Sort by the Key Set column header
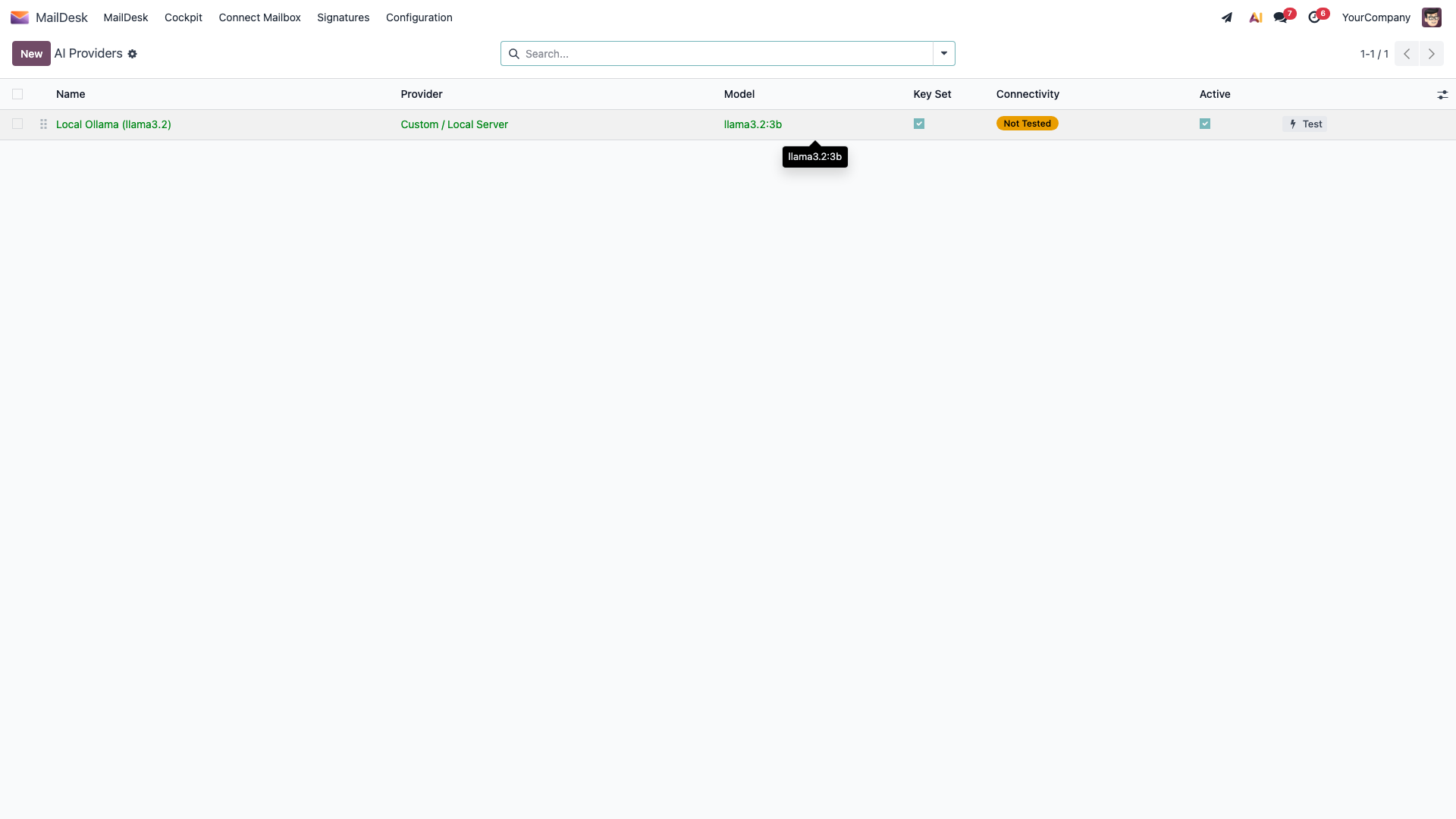 (x=932, y=94)
